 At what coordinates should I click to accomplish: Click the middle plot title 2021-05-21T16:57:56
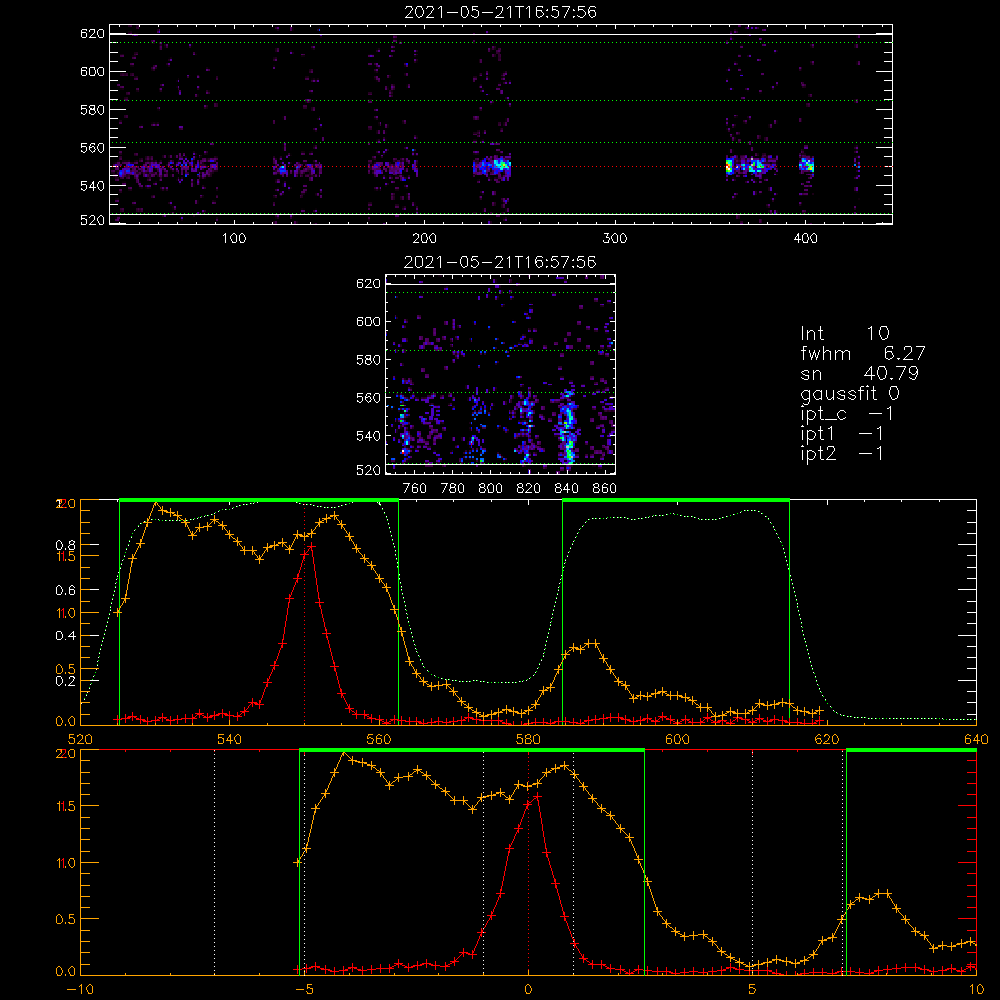pos(500,262)
